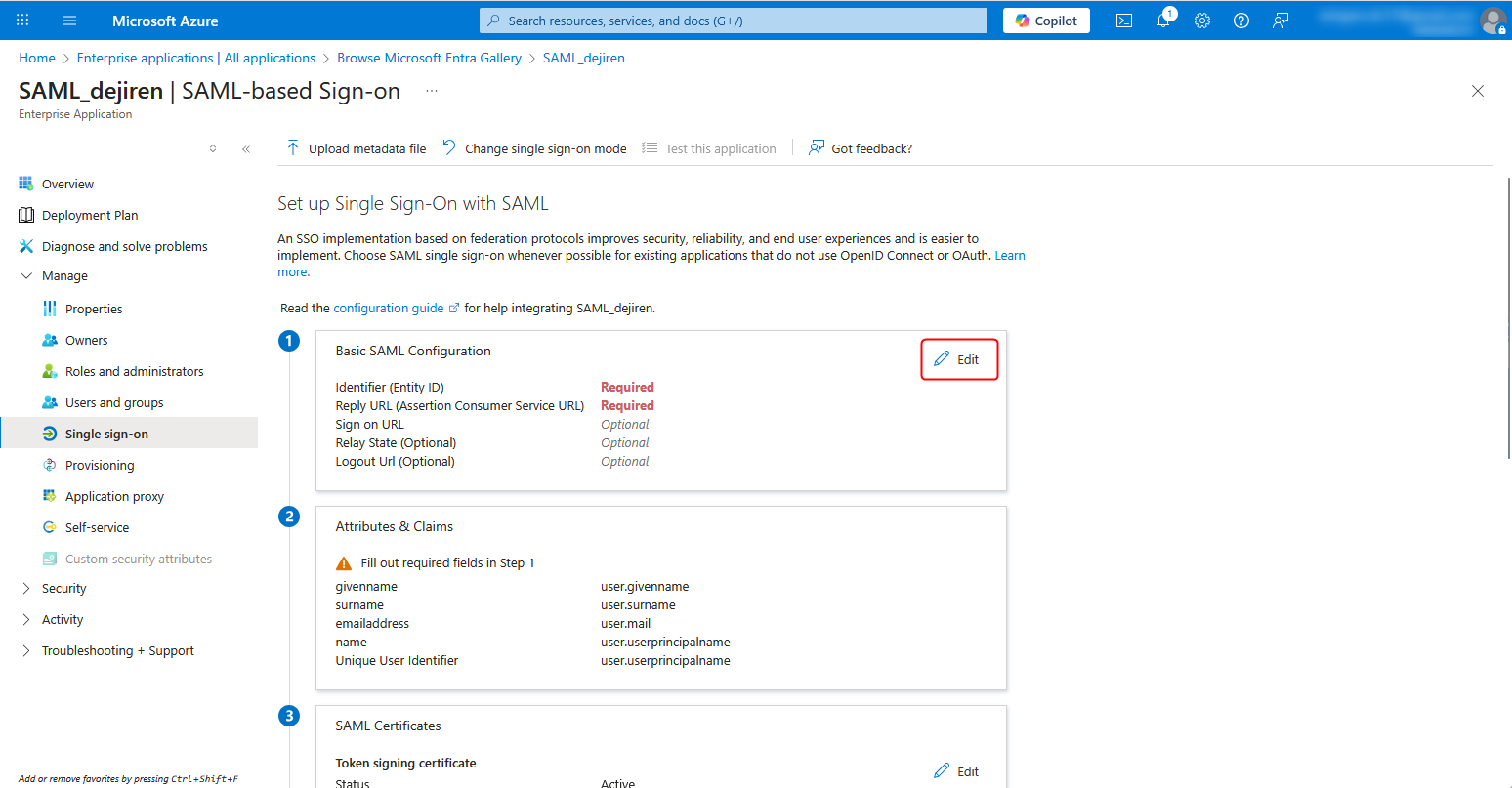Collapse the left navigation pane
The width and height of the screenshot is (1512, 788).
pos(246,148)
